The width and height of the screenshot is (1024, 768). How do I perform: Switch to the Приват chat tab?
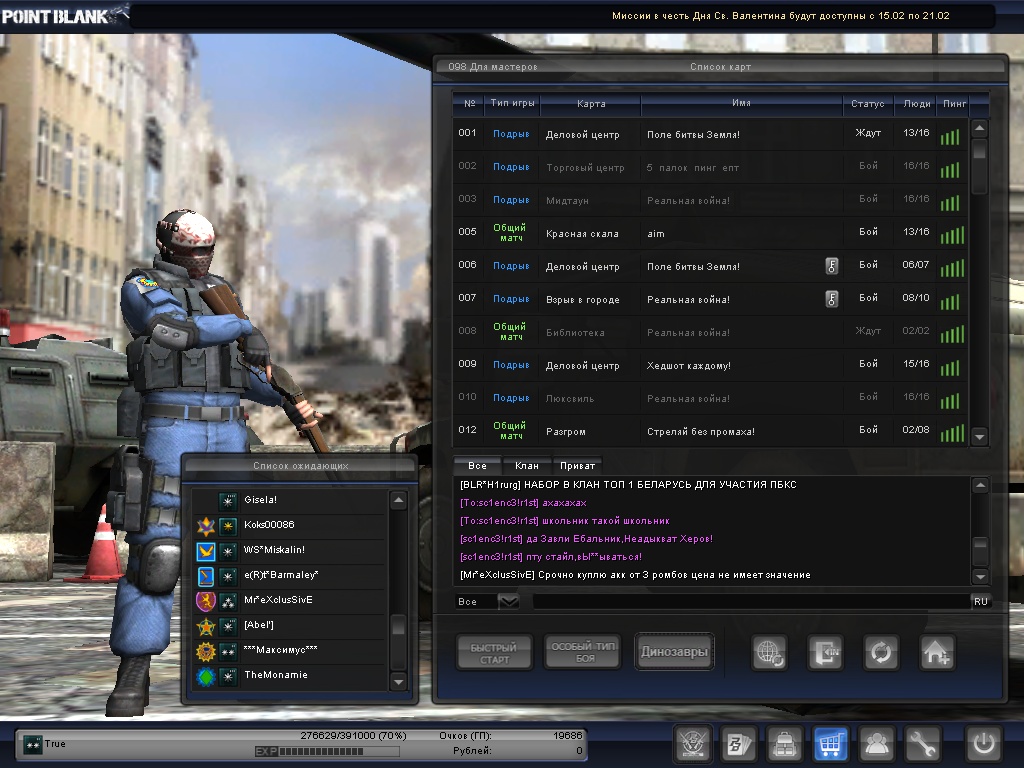pyautogui.click(x=578, y=466)
